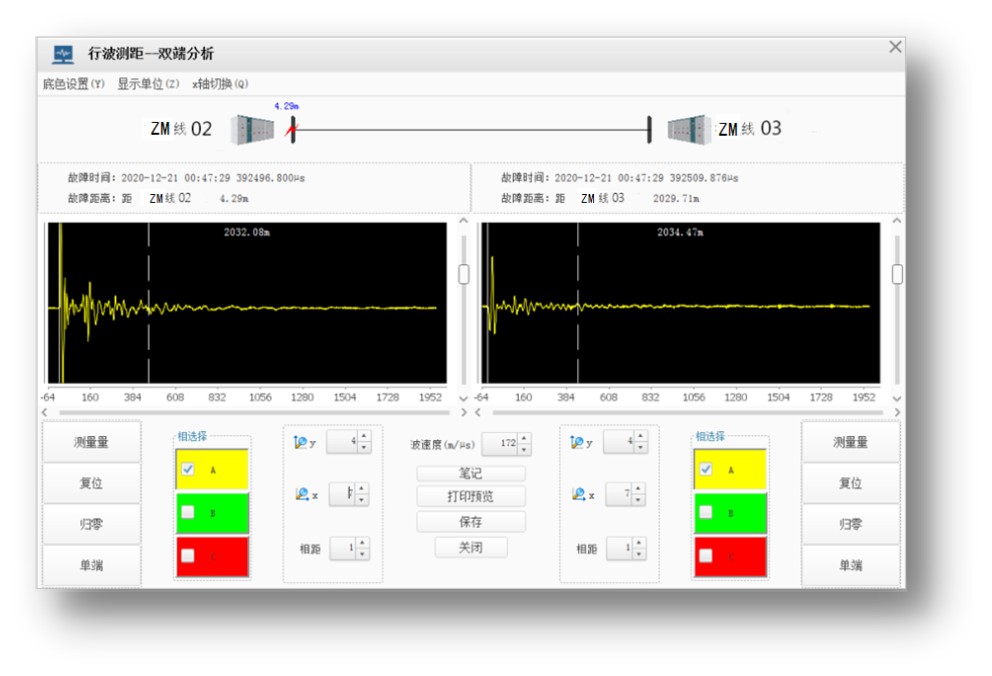Open the x轴切换(Q) menu
Image resolution: width=992 pixels, height=676 pixels.
220,83
